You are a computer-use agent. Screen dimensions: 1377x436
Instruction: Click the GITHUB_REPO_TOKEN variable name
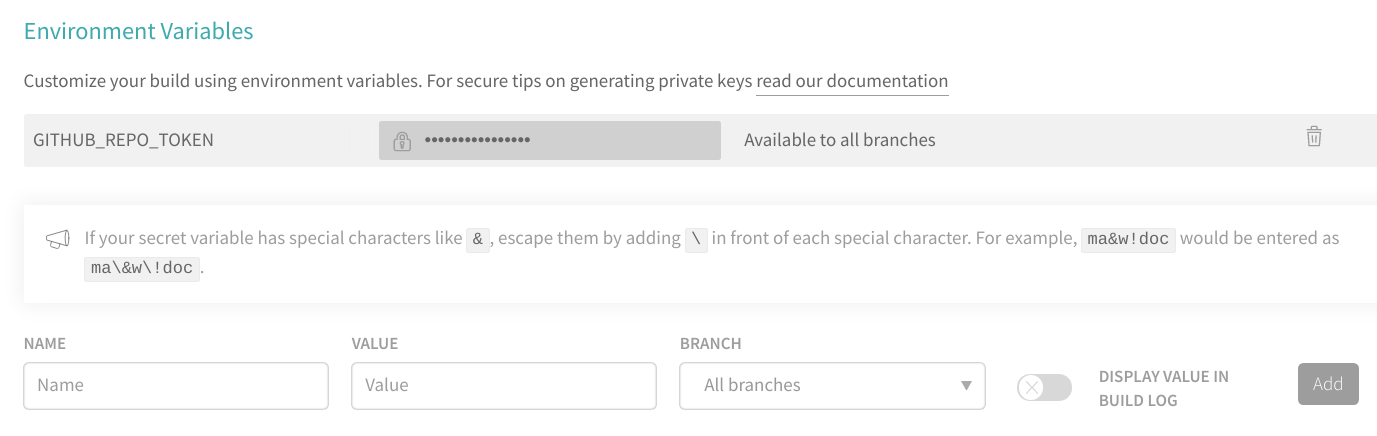(124, 140)
